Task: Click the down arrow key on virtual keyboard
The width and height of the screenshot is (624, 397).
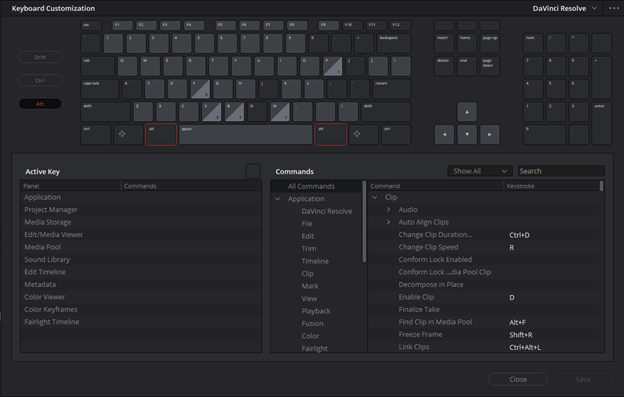Action: 467,134
